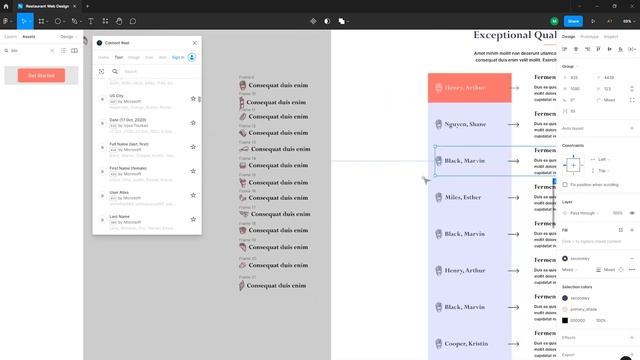Toggle layer visibility eye icon
This screenshot has height=360, width=640.
[x=632, y=213]
